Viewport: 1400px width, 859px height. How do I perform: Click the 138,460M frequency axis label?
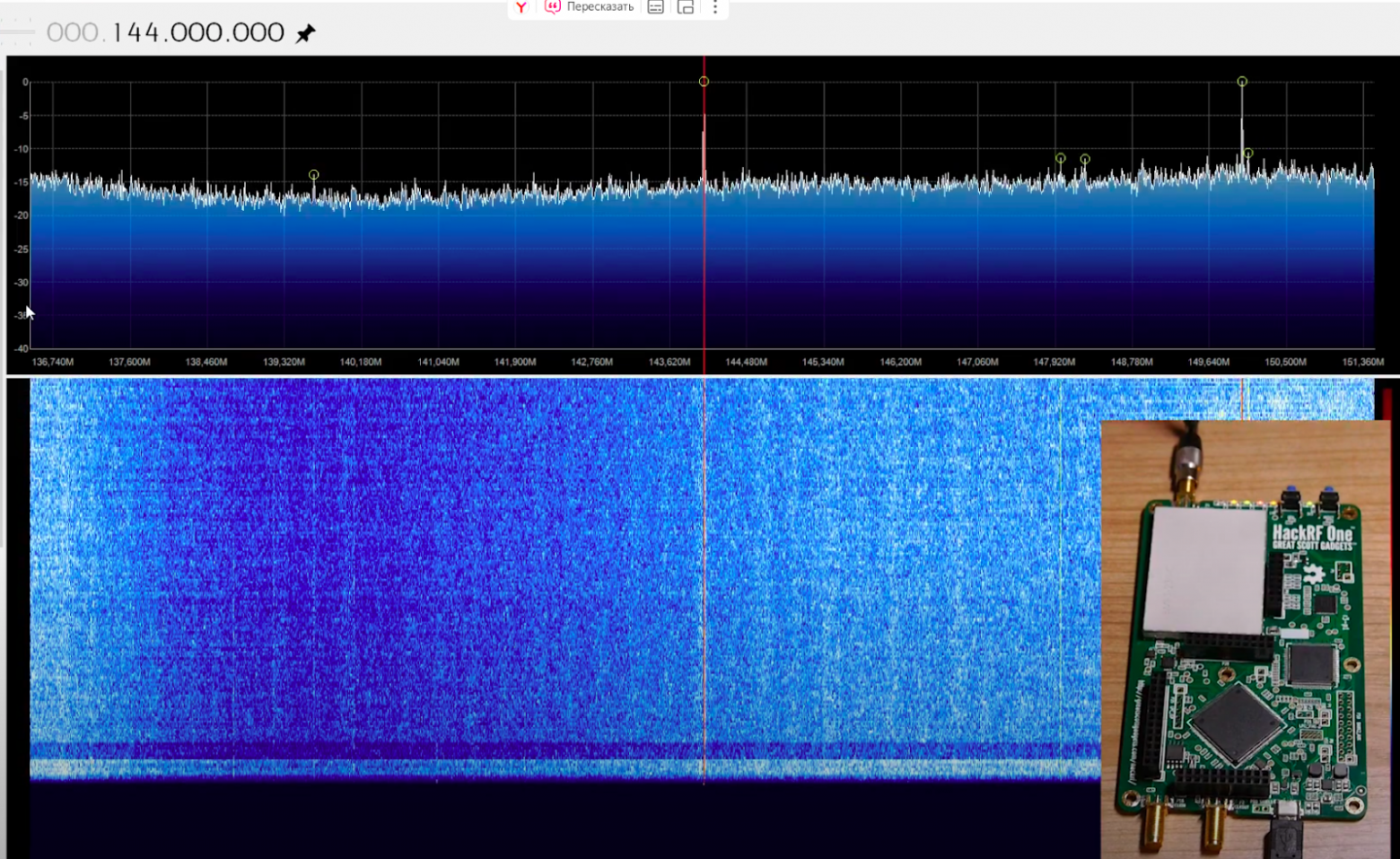pyautogui.click(x=206, y=362)
